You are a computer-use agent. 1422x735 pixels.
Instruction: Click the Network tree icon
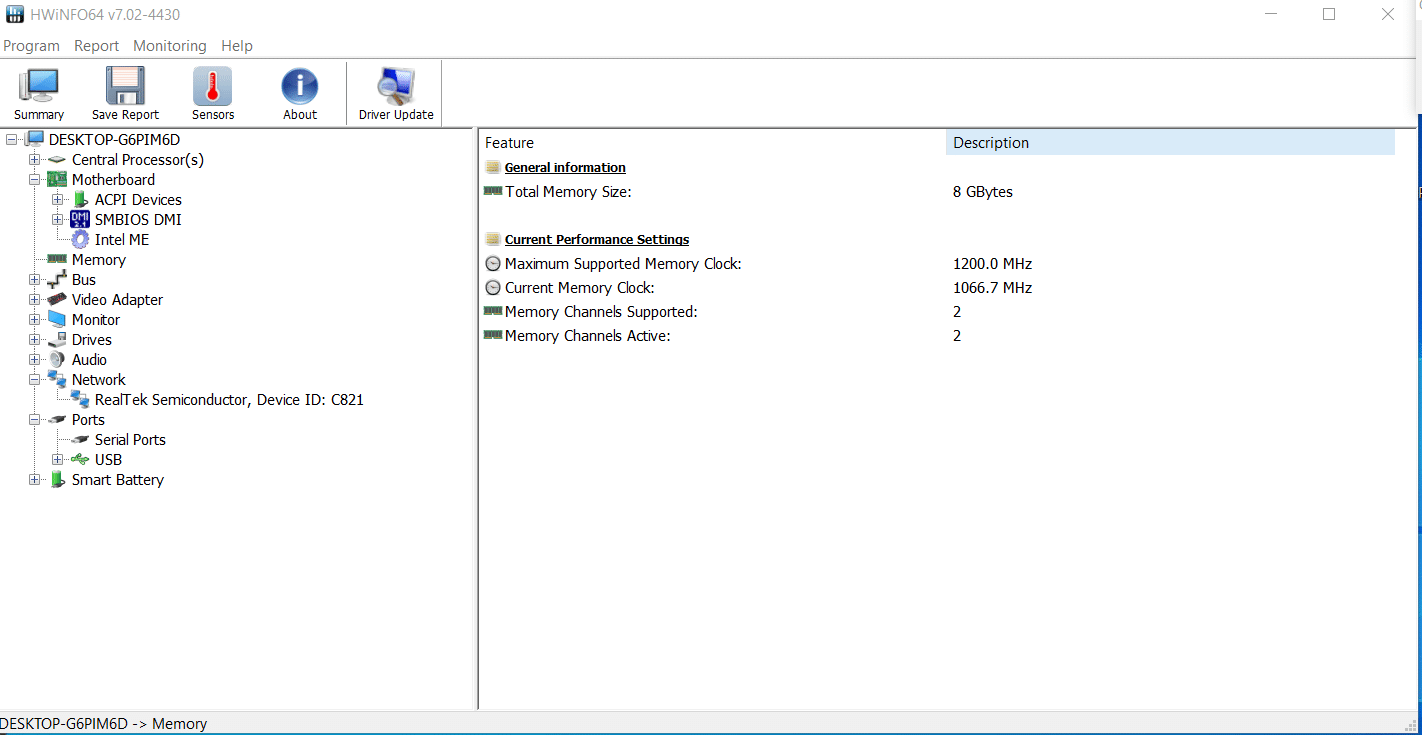(x=57, y=379)
